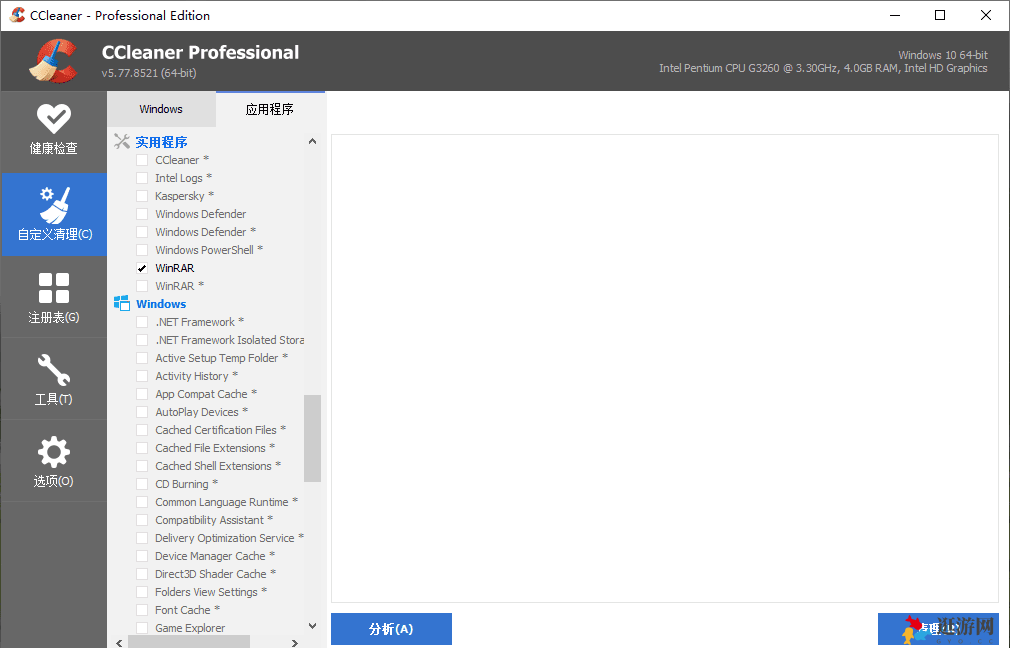
Task: Click the 实用程序 utilities category icon
Action: click(122, 142)
